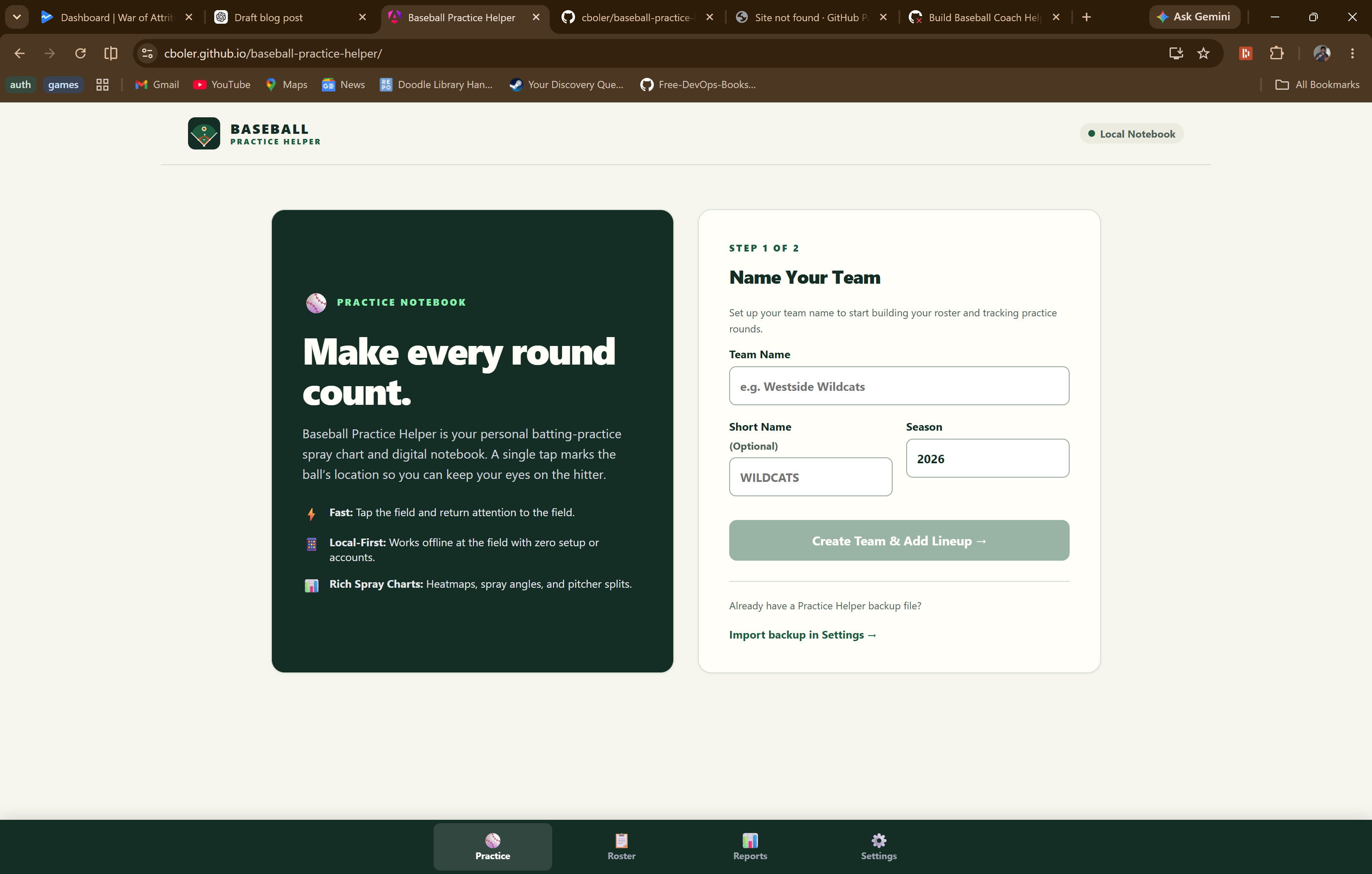Click the red extension icon in toolbar
Screen dimensions: 1372x874
(1246, 53)
